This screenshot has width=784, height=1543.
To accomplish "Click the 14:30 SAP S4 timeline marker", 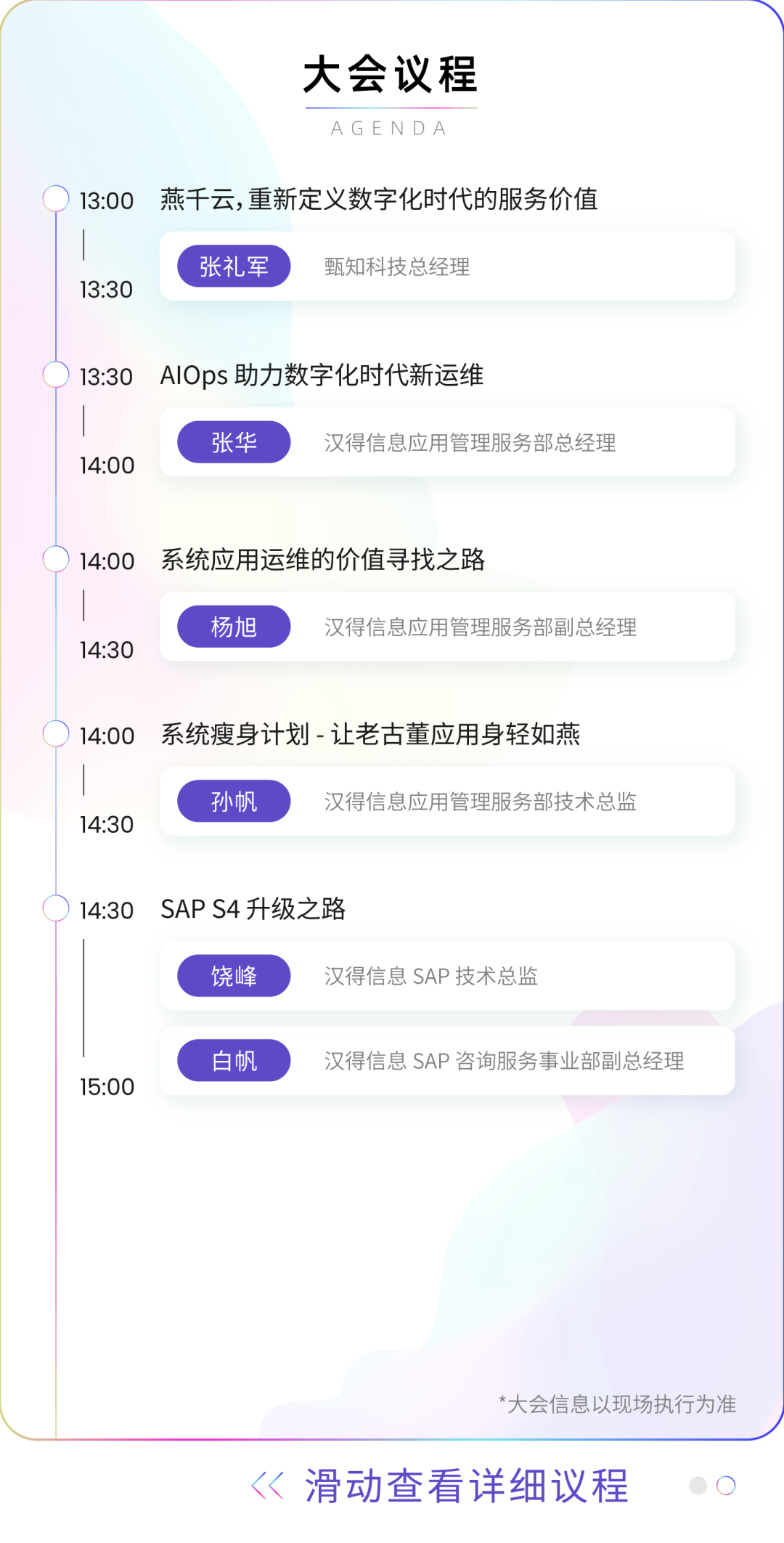I will [56, 908].
